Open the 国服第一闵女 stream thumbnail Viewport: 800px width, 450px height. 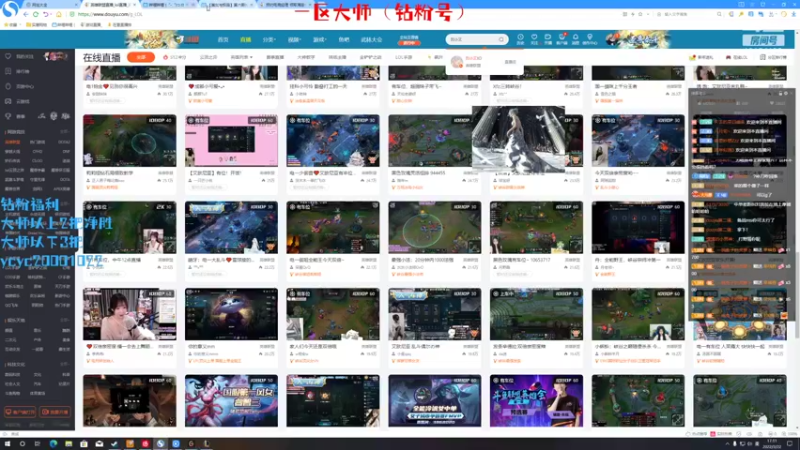point(231,401)
